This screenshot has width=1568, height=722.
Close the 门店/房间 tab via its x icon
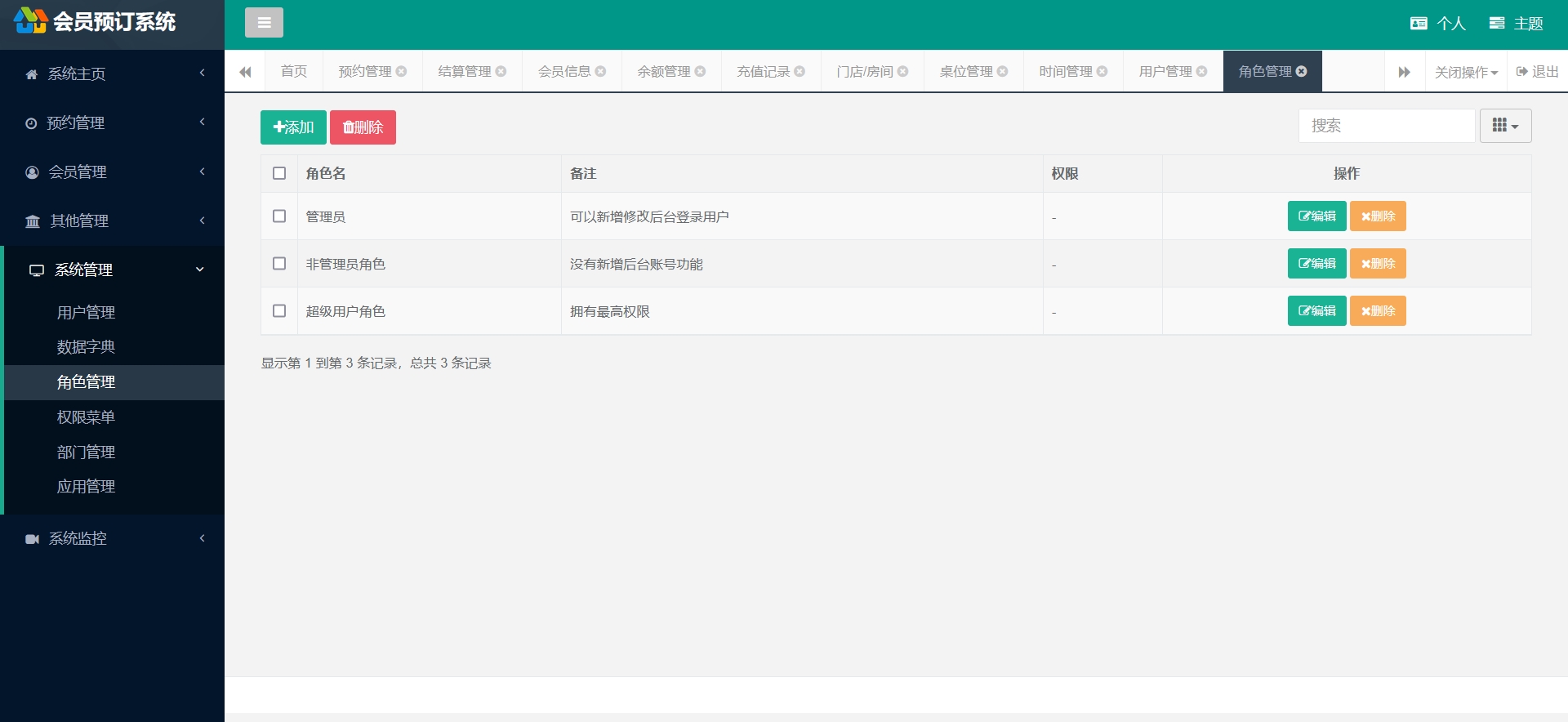(x=902, y=71)
